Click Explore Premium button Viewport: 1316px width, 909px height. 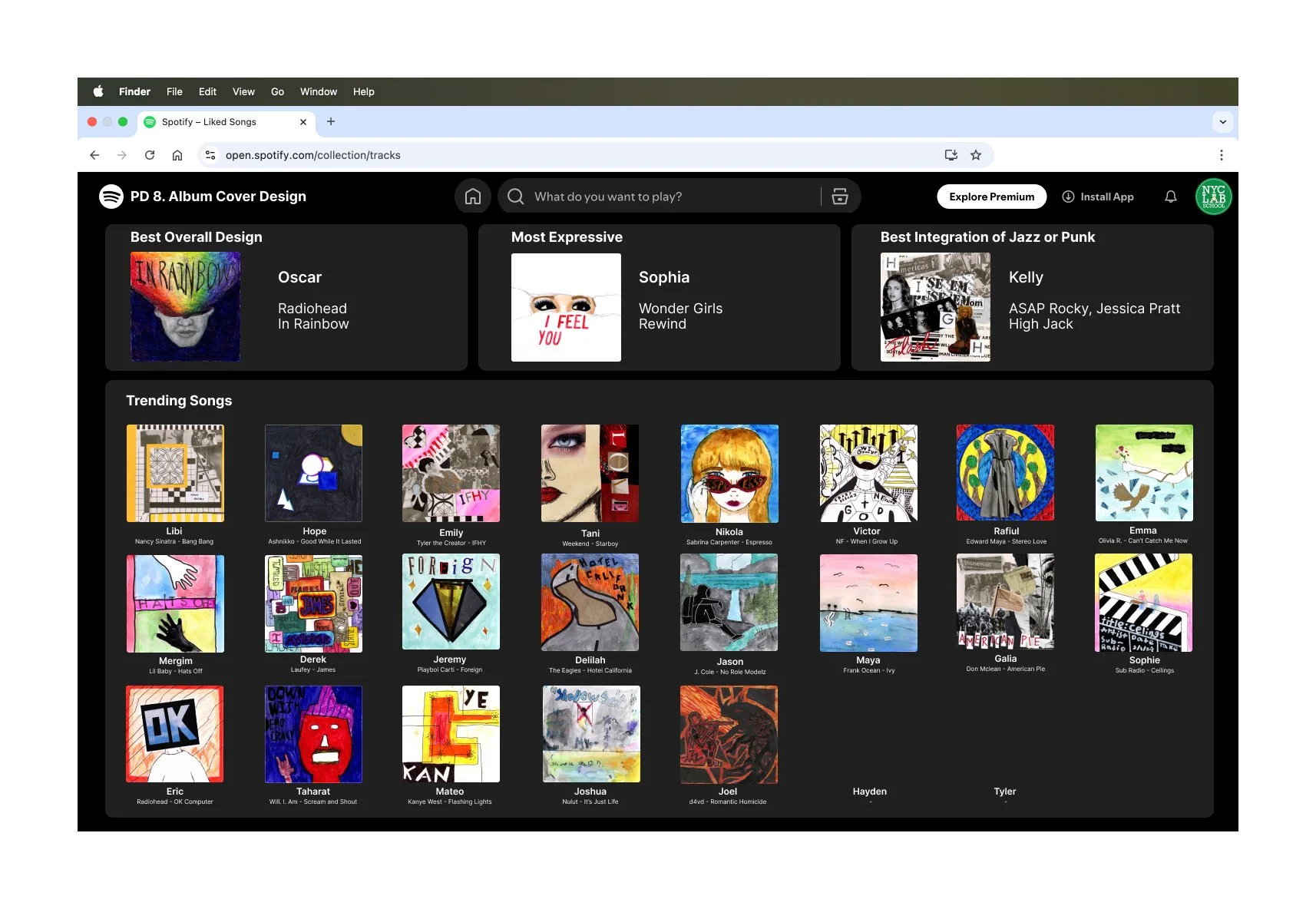tap(992, 197)
